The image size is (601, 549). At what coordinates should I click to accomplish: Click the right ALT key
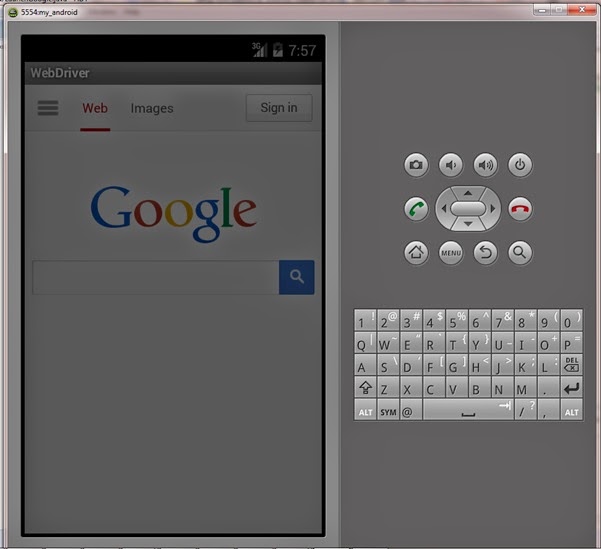click(571, 409)
